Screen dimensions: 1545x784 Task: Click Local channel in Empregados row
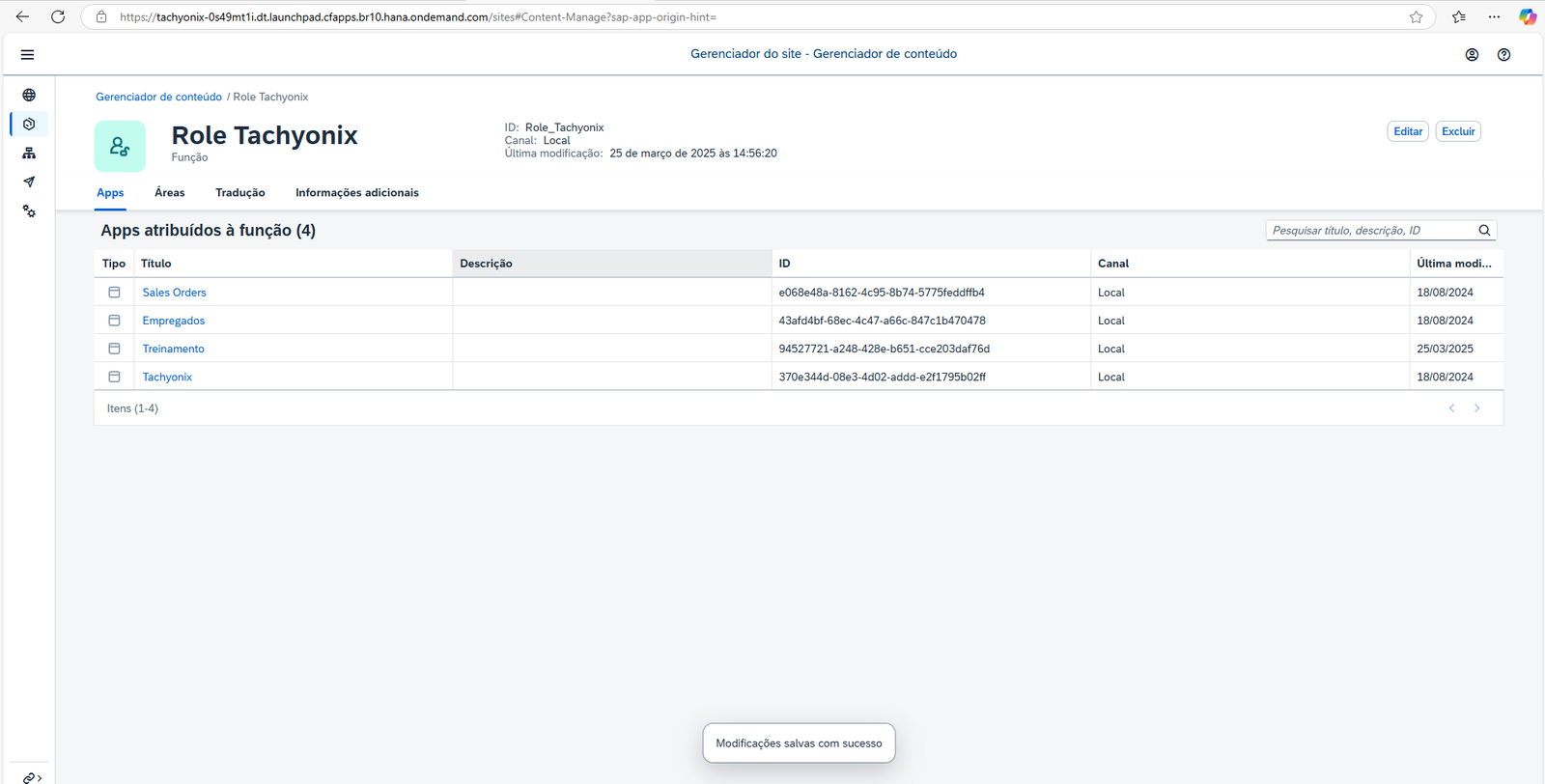1111,321
